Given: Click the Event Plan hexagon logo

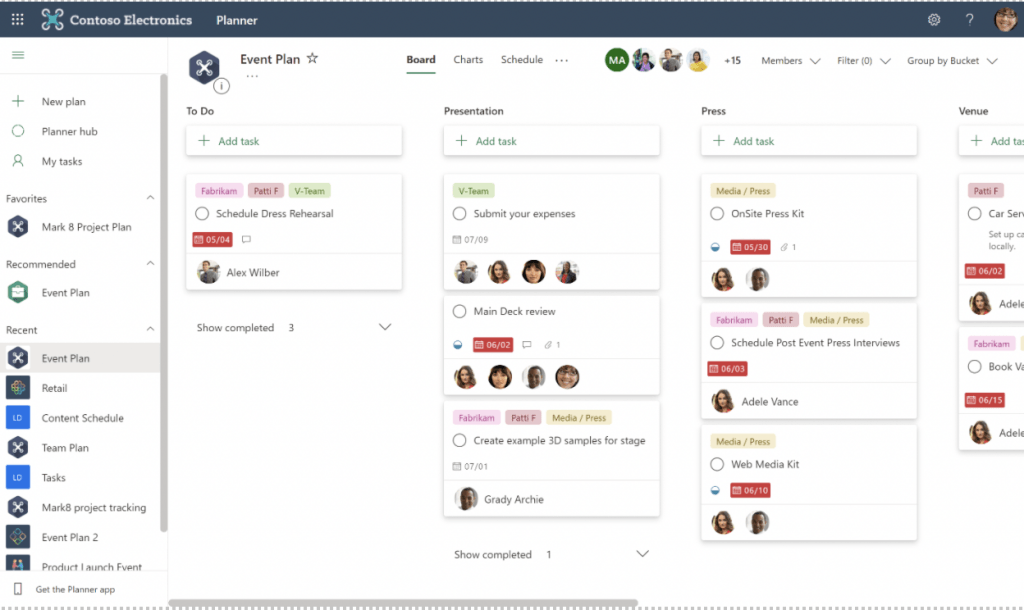Looking at the screenshot, I should [x=204, y=67].
